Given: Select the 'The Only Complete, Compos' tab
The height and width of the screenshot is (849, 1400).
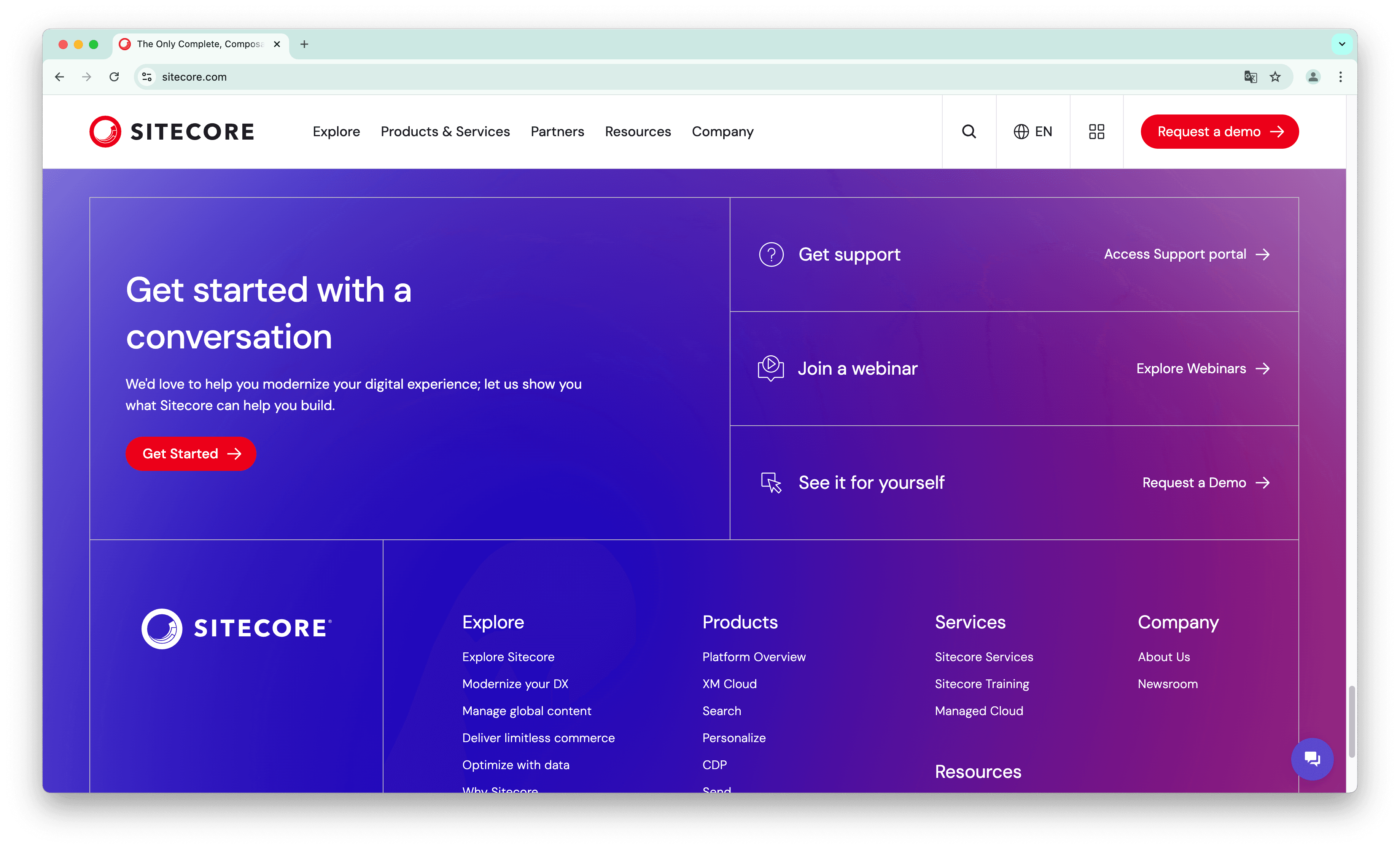Looking at the screenshot, I should [200, 44].
